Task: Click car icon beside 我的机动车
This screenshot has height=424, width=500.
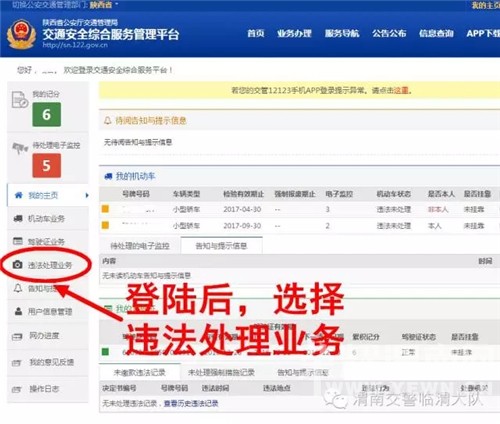Action: [x=108, y=176]
